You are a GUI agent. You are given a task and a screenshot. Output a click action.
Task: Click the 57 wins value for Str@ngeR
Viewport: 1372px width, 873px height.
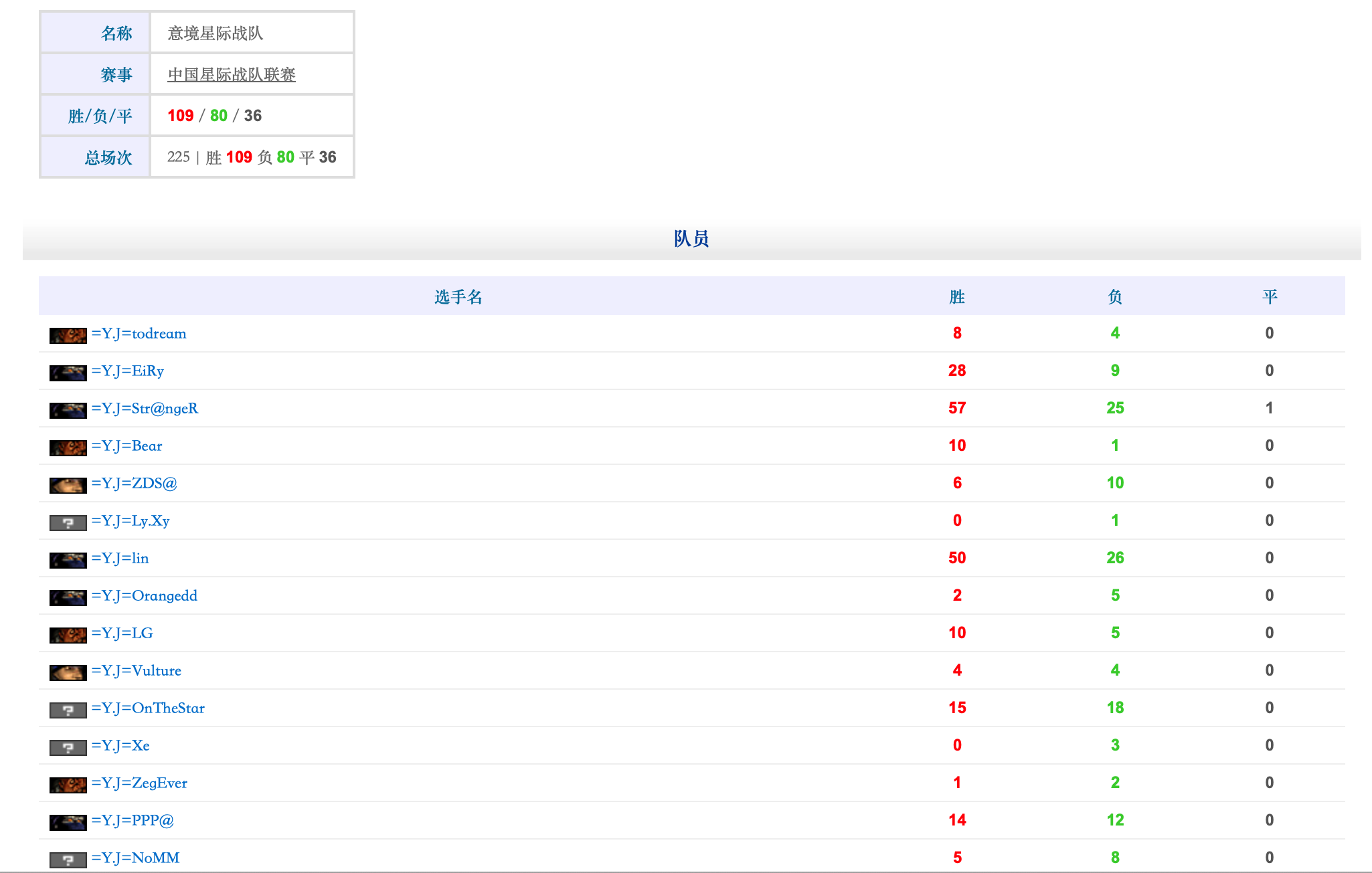click(957, 408)
